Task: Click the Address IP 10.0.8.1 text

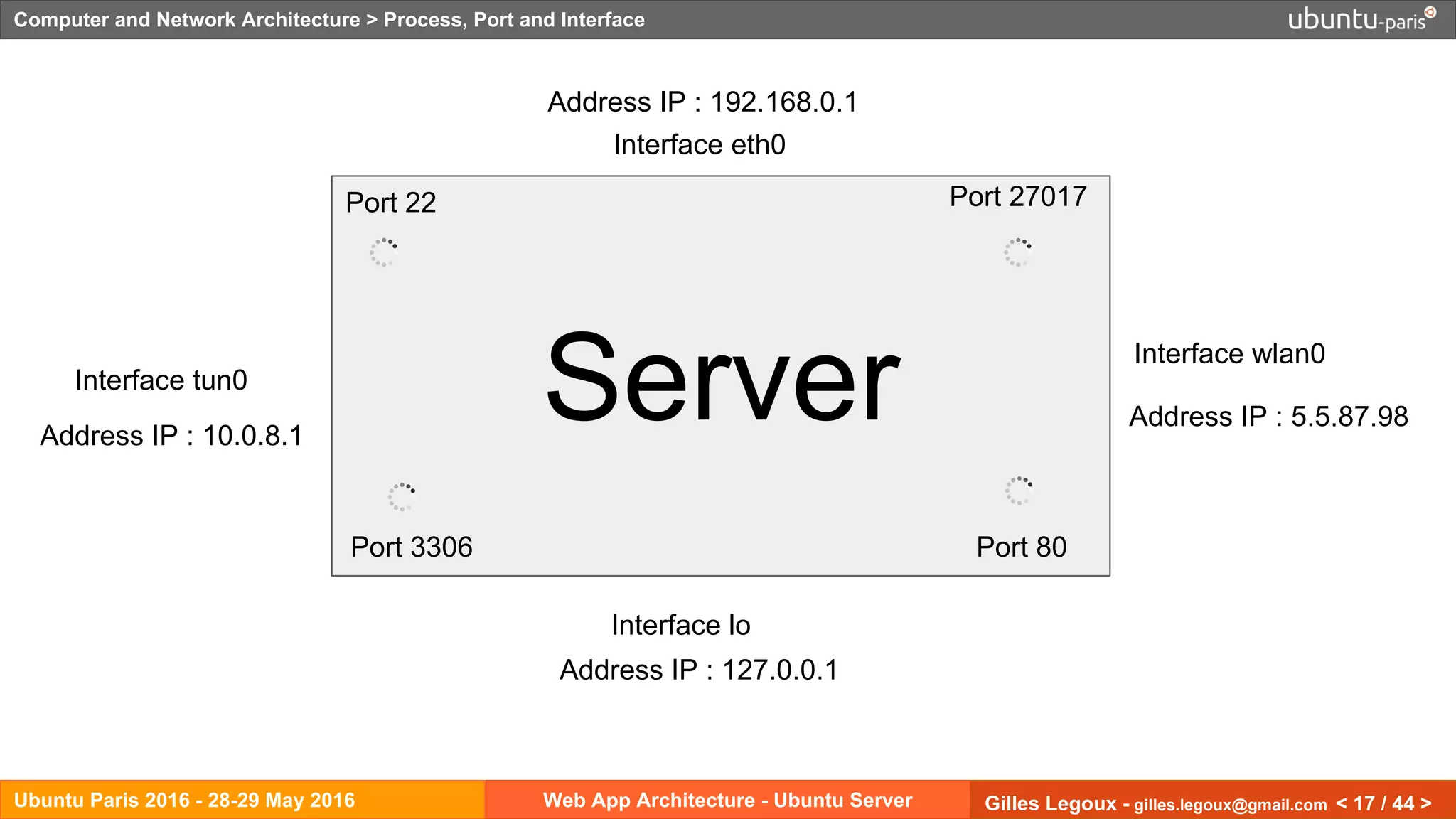Action: coord(171,436)
